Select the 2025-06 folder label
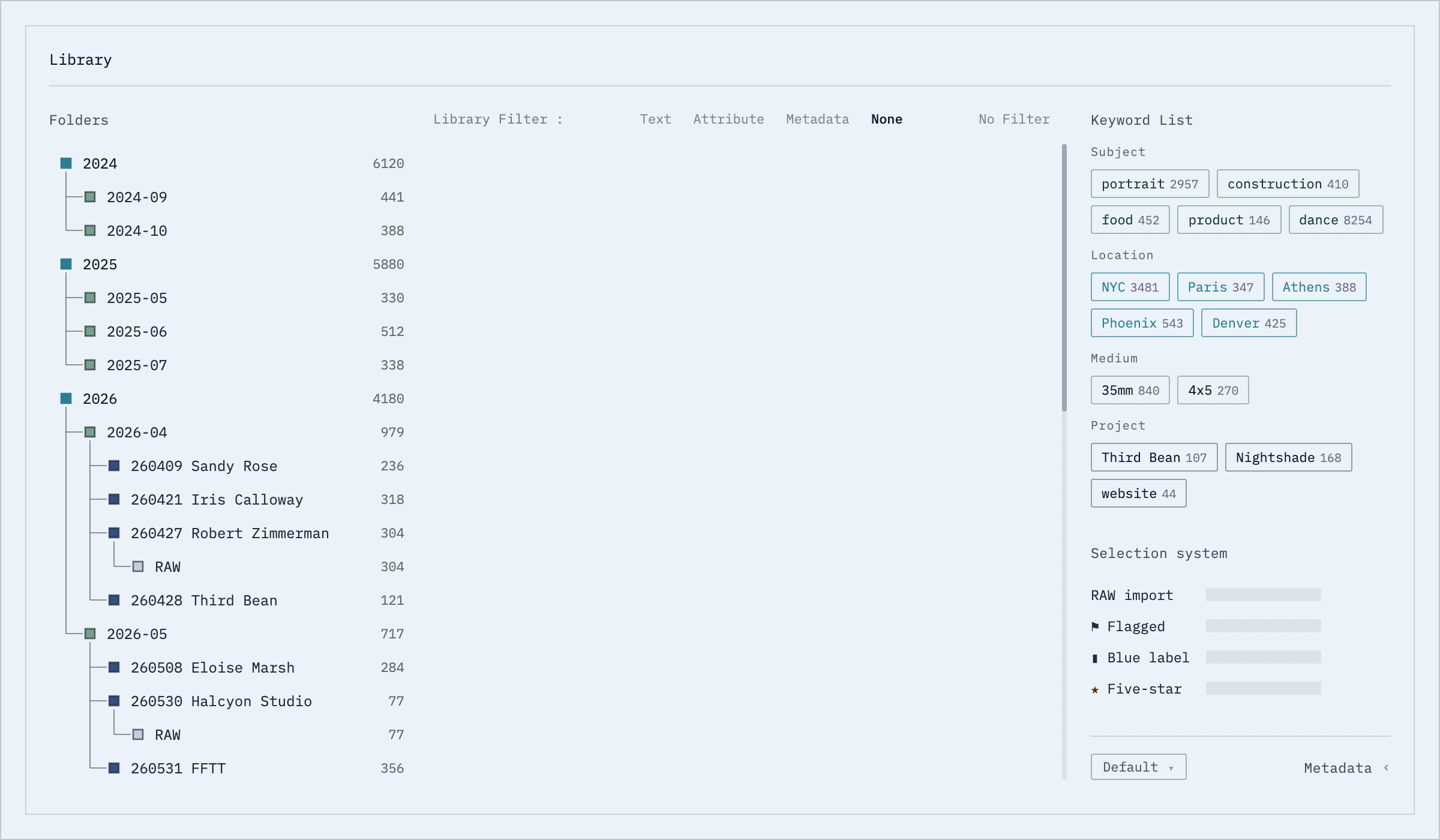The width and height of the screenshot is (1440, 840). [137, 331]
